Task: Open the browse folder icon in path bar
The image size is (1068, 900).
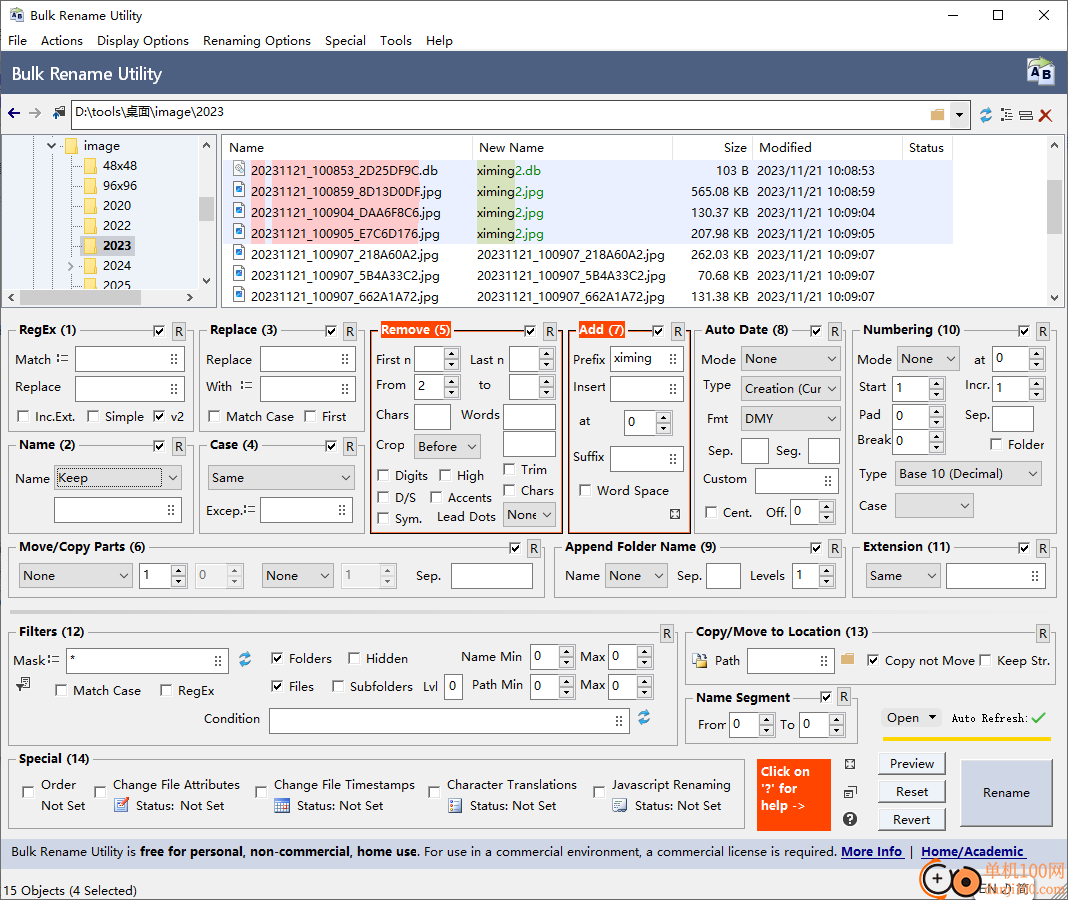Action: pyautogui.click(x=938, y=114)
